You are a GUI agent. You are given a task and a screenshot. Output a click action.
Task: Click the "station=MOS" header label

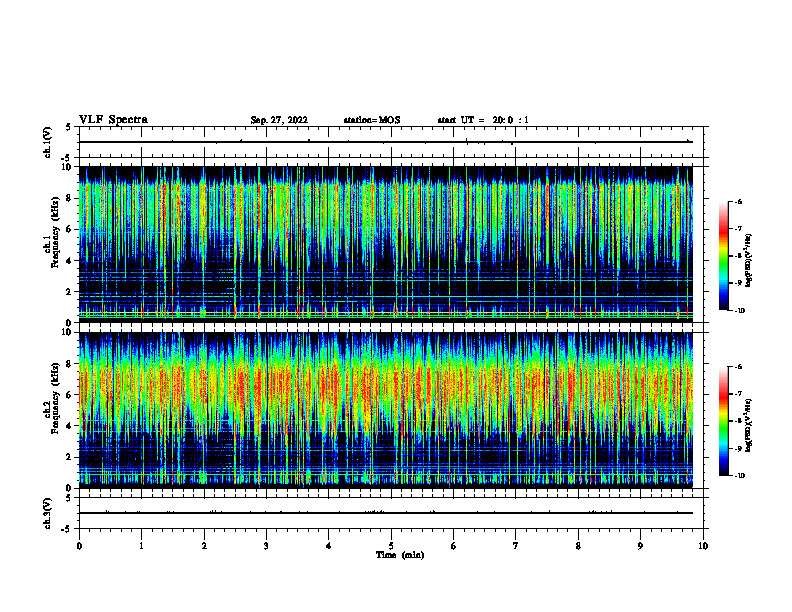point(372,120)
